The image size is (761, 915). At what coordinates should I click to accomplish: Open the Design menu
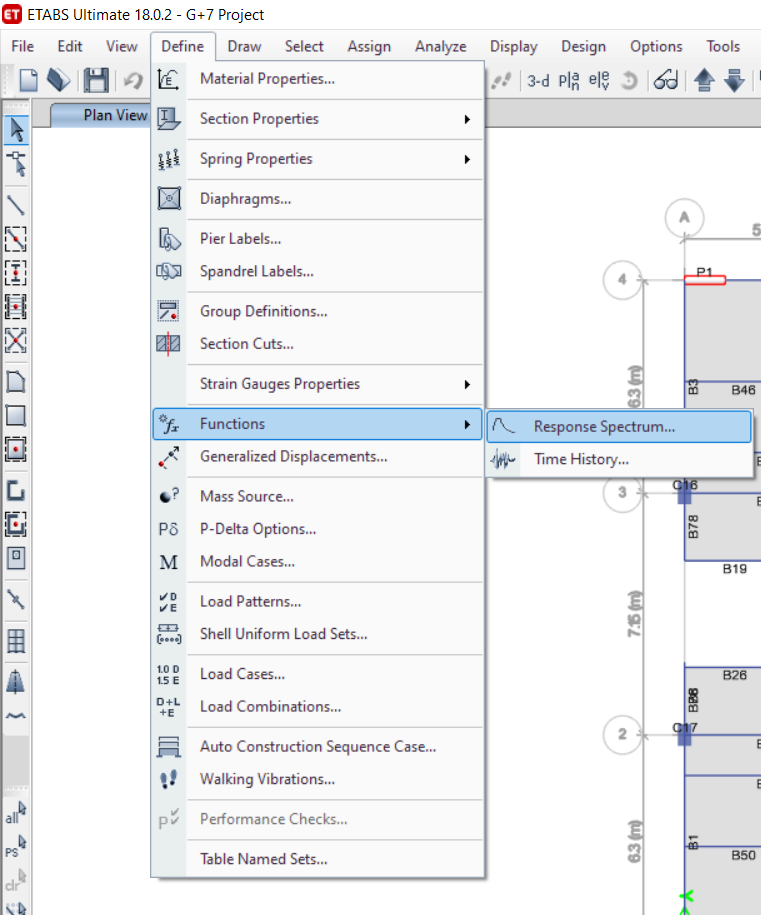(x=584, y=46)
